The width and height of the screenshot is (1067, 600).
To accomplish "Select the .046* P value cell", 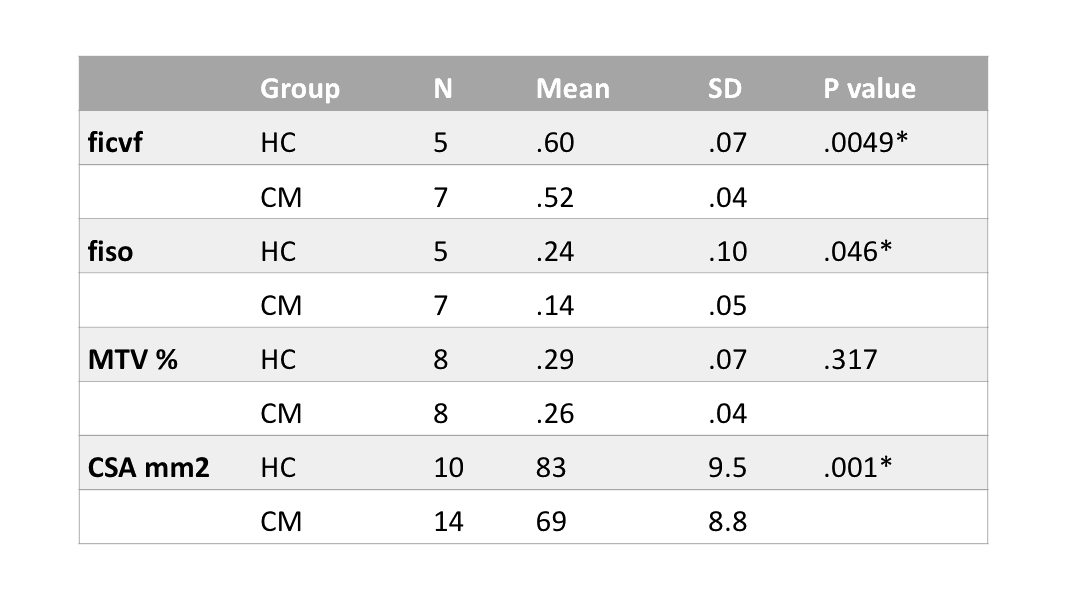I will pos(858,251).
